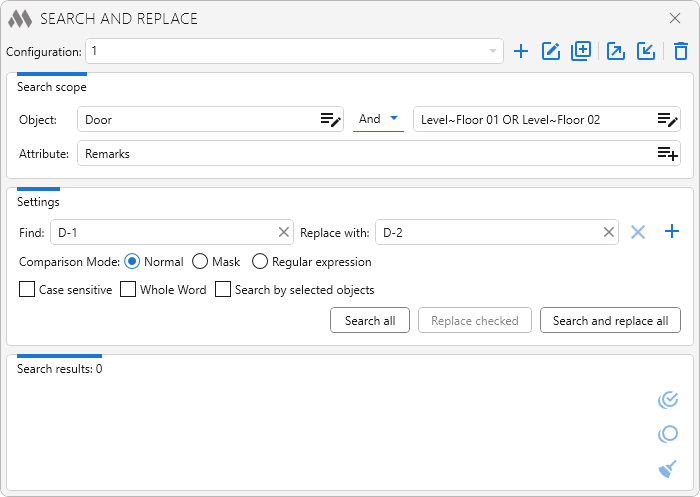
Task: Click the rename configuration pencil icon
Action: click(550, 51)
